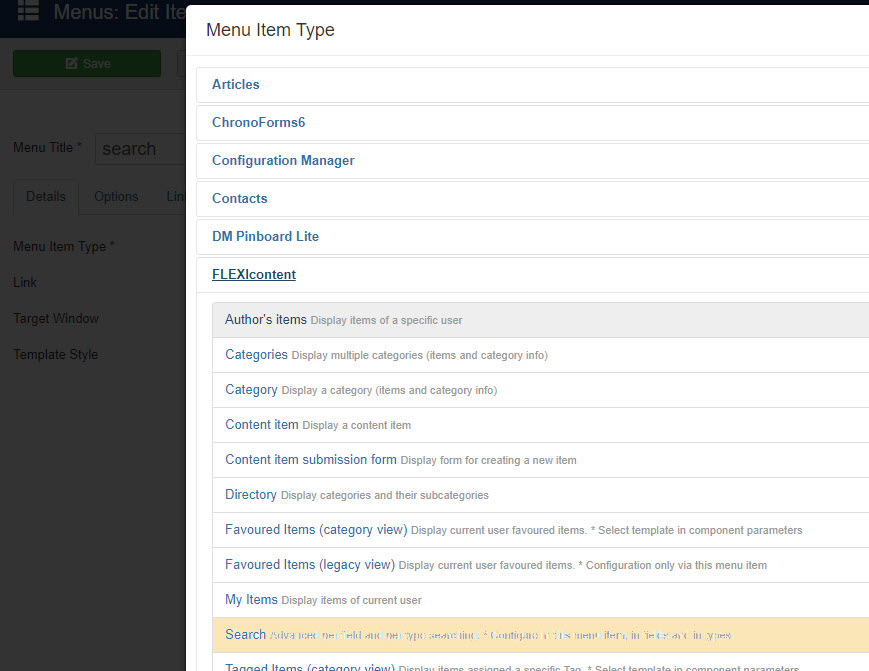Select the Directory menu type

coord(251,494)
